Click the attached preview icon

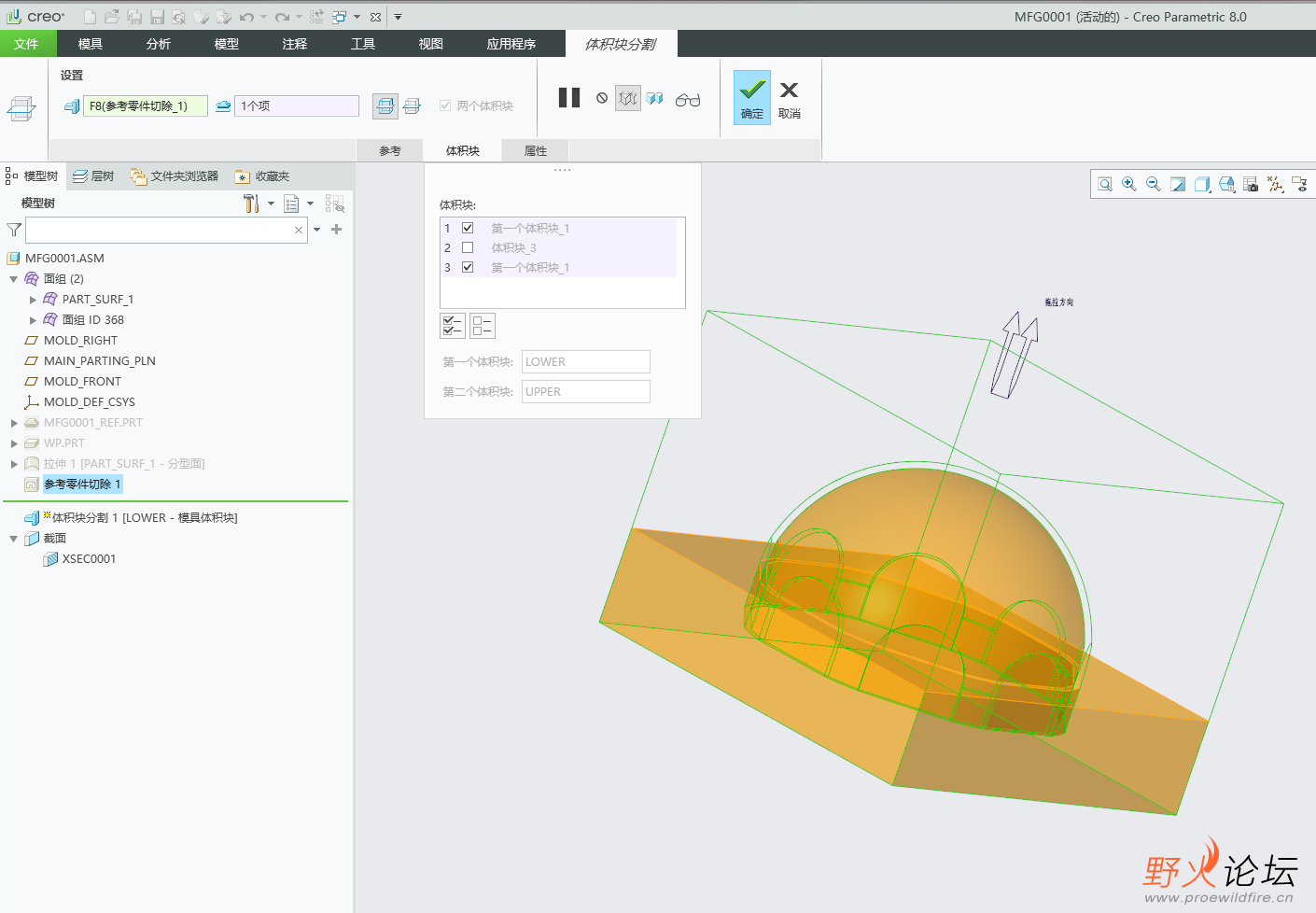point(655,98)
